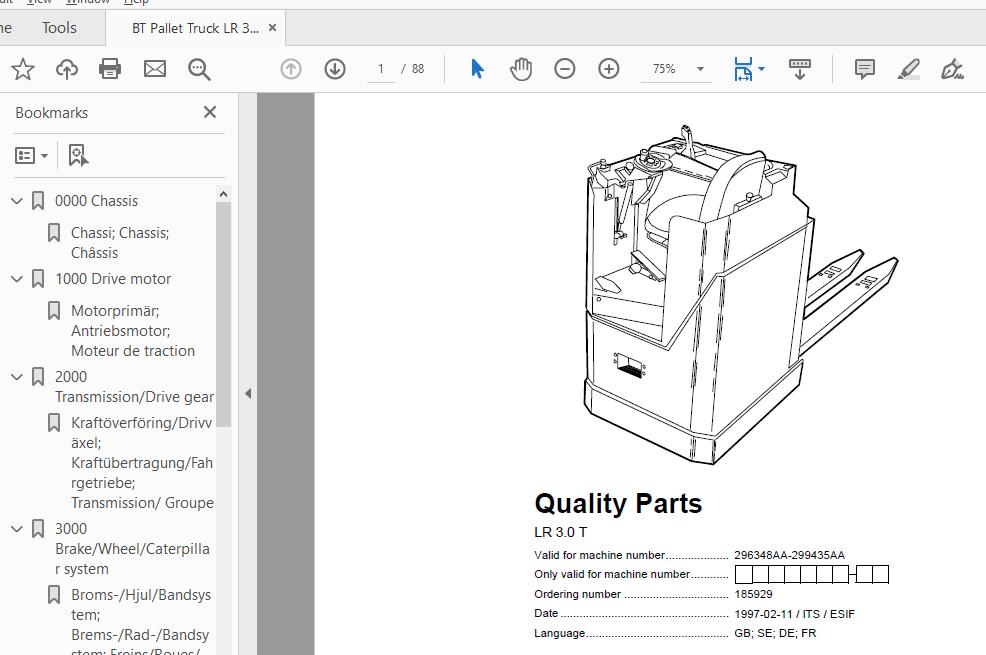986x655 pixels.
Task: Click language value GB; SE; DE; FR
Action: pos(775,633)
